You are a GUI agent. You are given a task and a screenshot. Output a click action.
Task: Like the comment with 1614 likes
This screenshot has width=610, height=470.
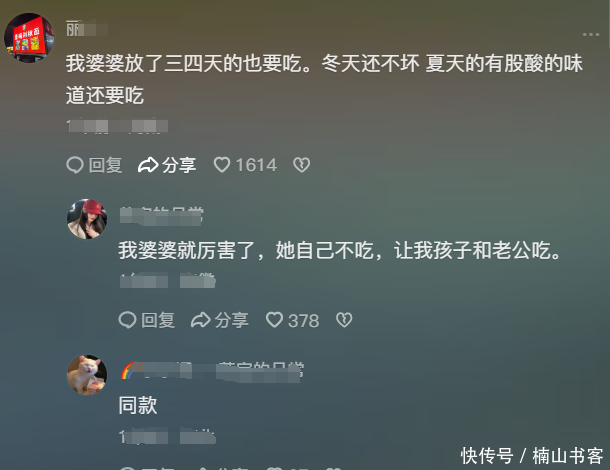(222, 165)
